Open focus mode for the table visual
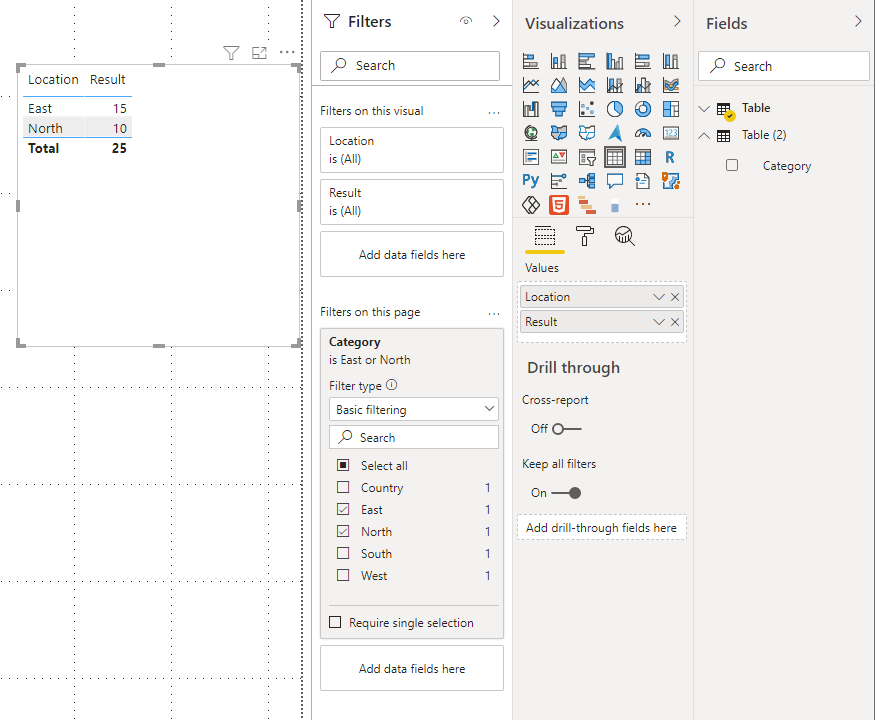Viewport: 875px width, 720px height. (x=259, y=52)
